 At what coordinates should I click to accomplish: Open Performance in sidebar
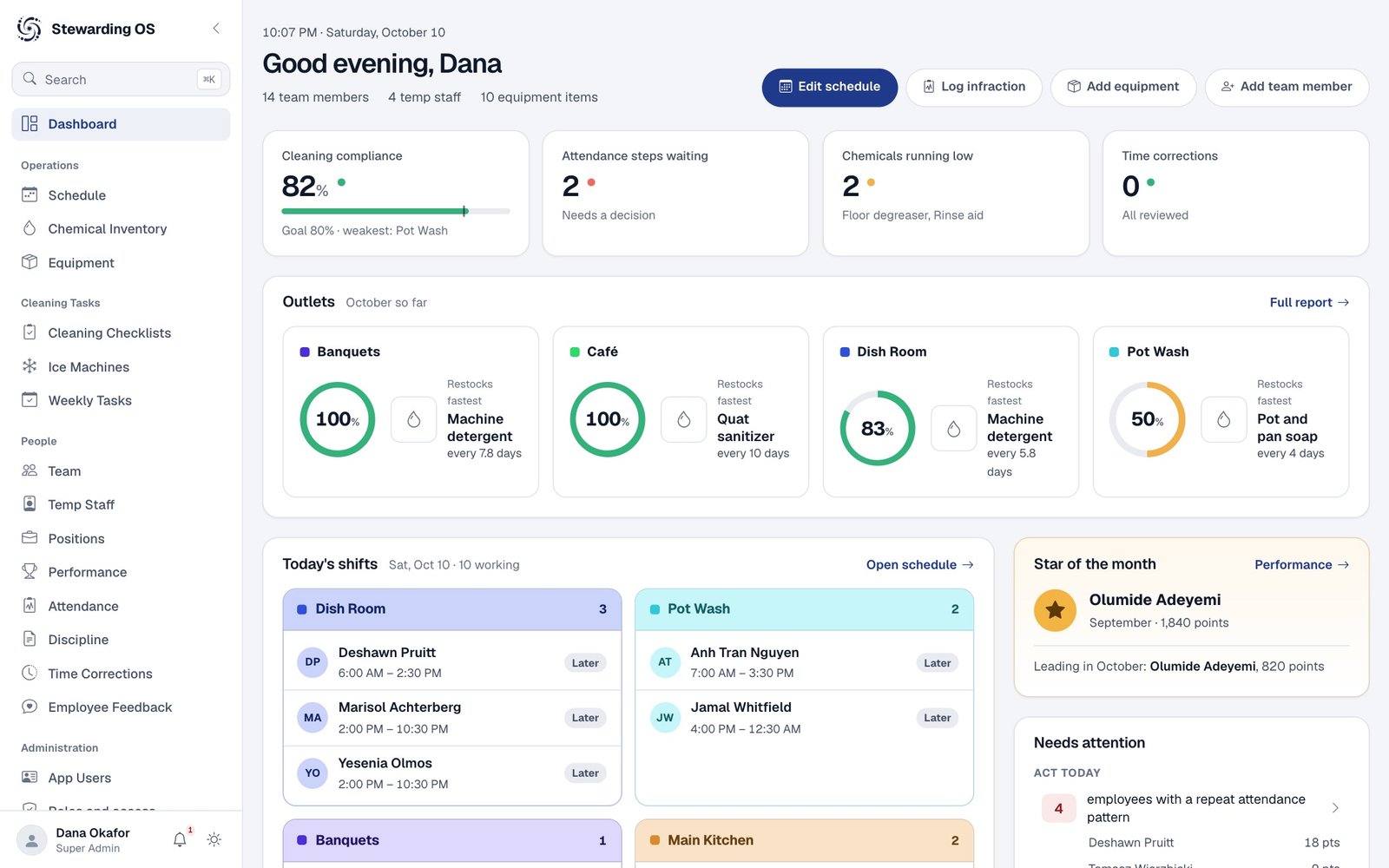coord(121,572)
